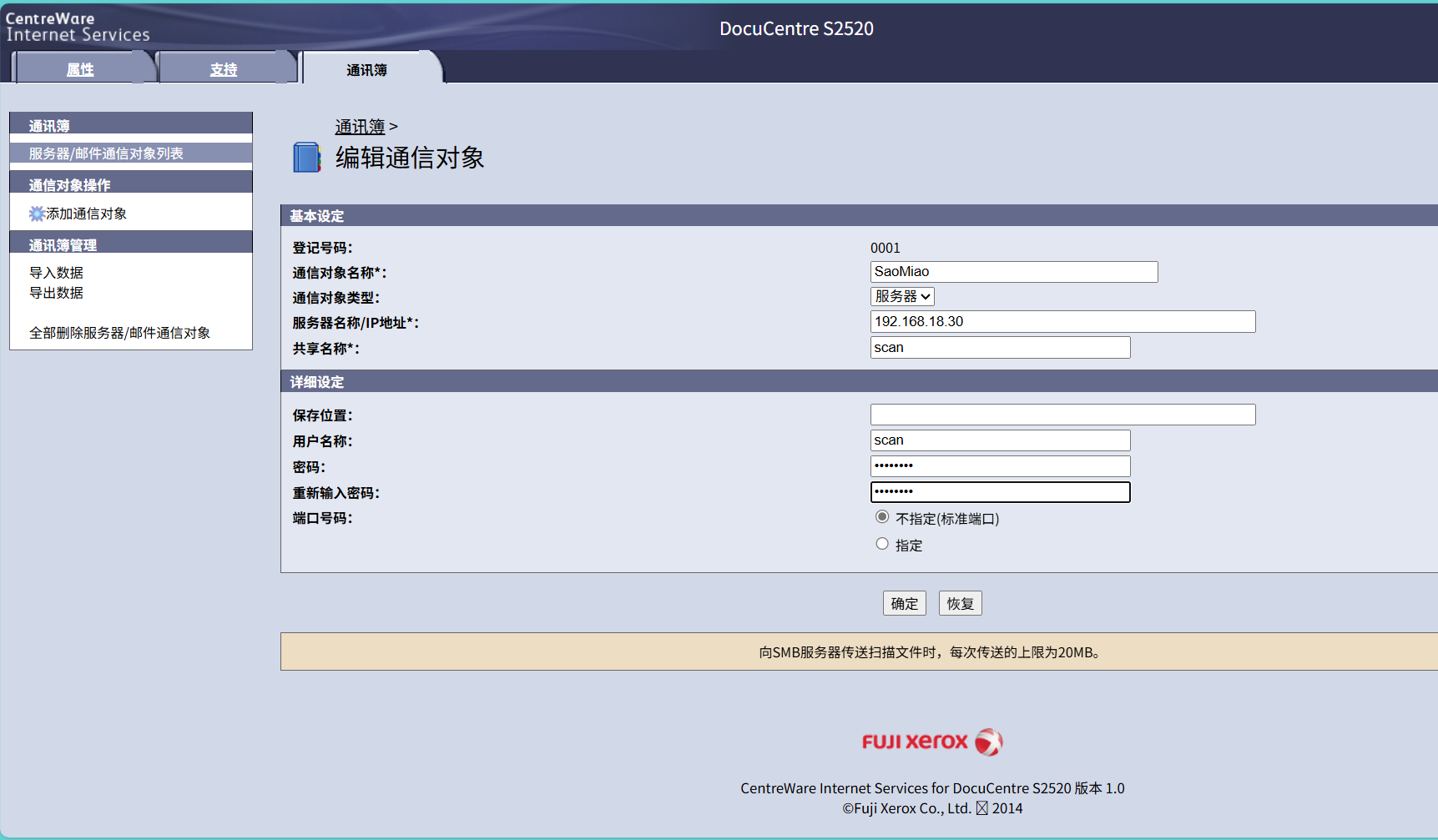The height and width of the screenshot is (840, 1438).
Task: Click the 端口号码 label
Action: [x=322, y=518]
